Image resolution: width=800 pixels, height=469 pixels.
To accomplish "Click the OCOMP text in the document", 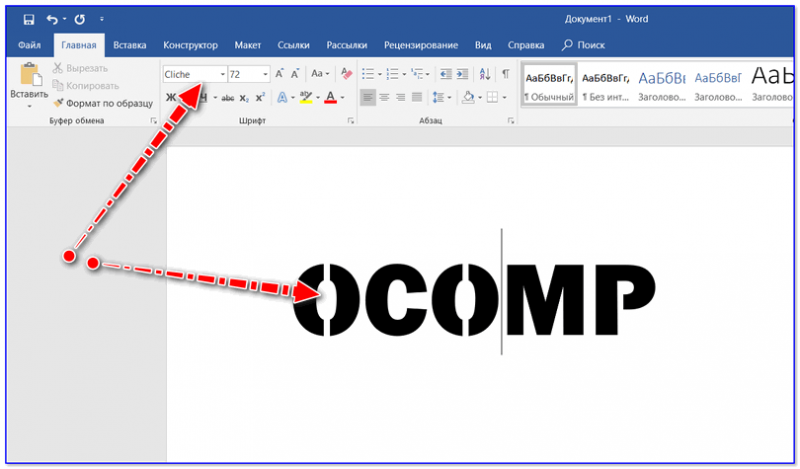I will pos(474,300).
